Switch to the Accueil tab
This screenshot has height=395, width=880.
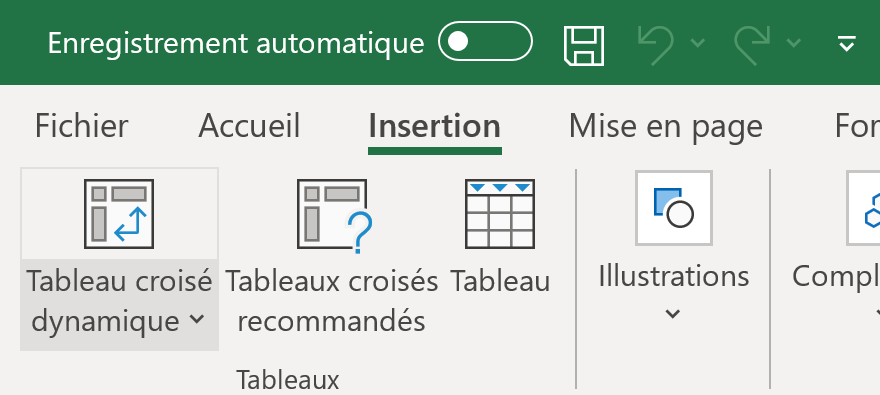click(x=249, y=126)
